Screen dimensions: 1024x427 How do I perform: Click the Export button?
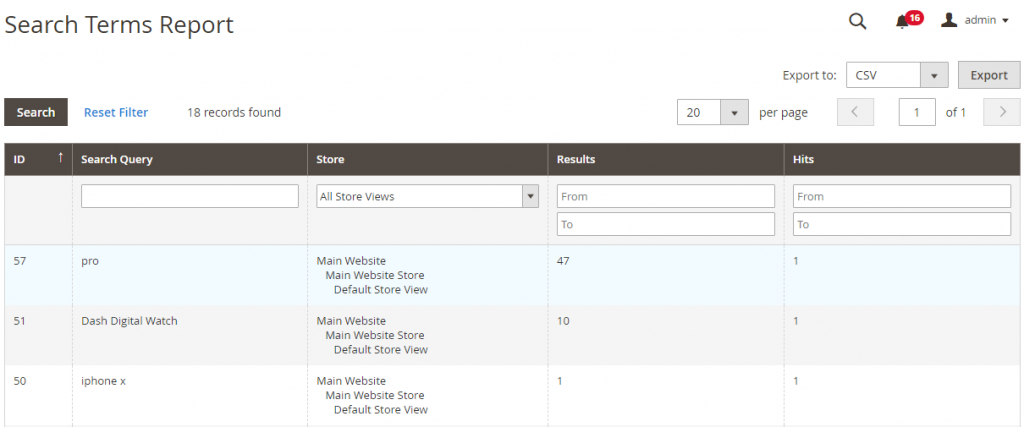point(989,75)
